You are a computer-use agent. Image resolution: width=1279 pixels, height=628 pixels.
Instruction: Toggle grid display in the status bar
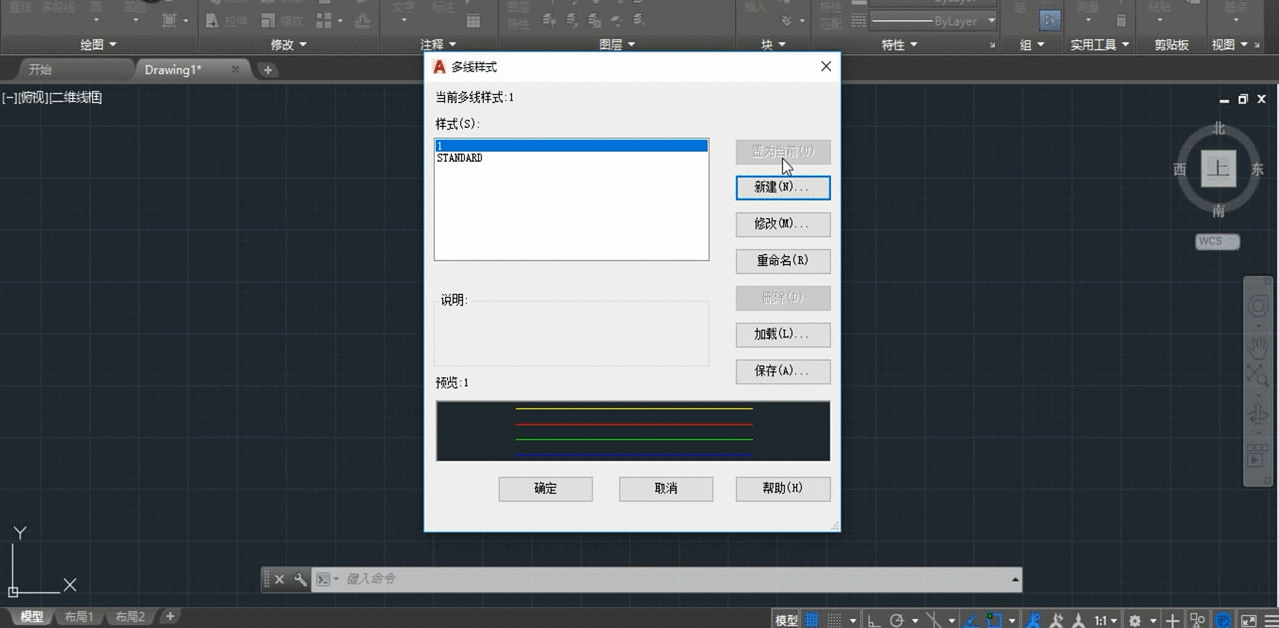(811, 617)
